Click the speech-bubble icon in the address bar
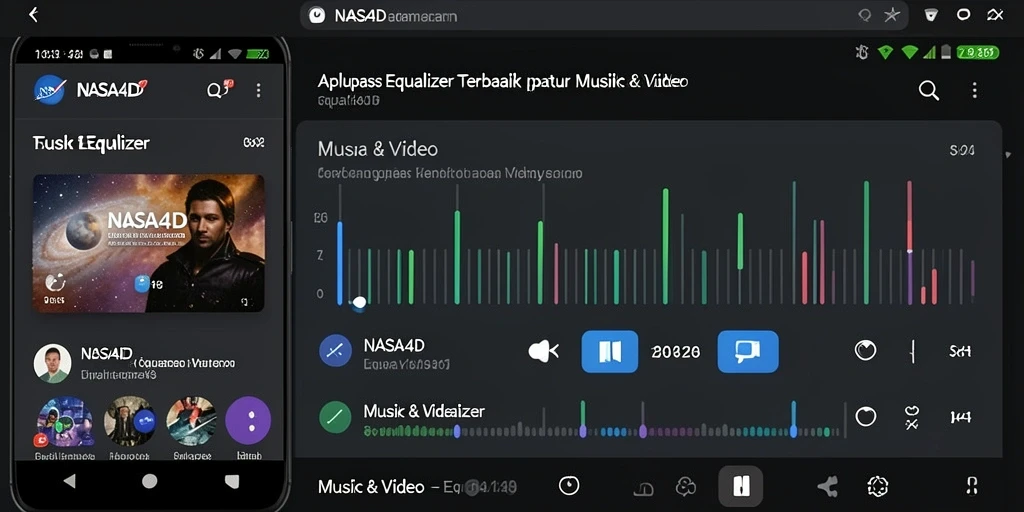 click(865, 16)
